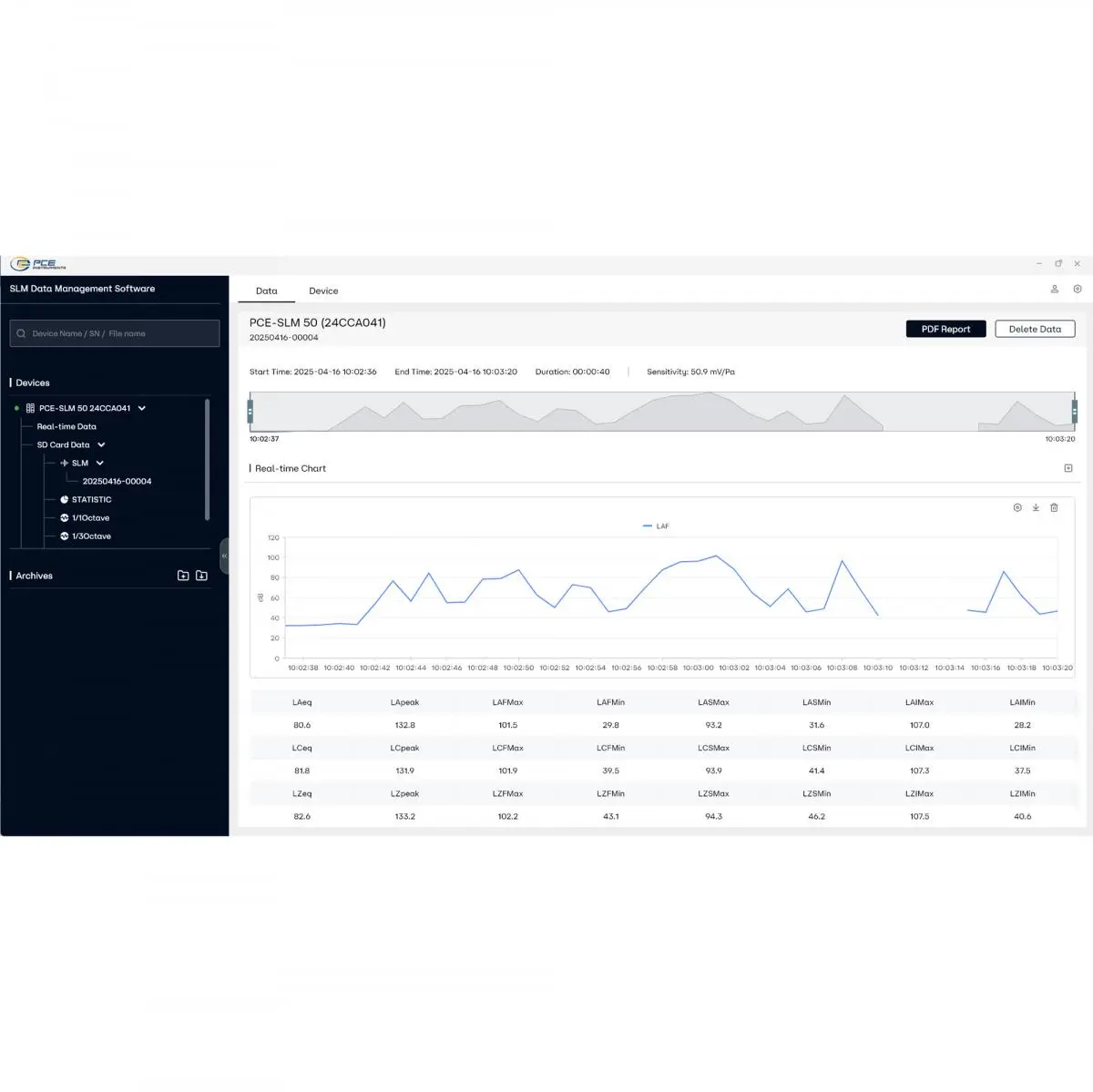The width and height of the screenshot is (1093, 1092).
Task: Collapse the left sidebar panel
Action: pyautogui.click(x=224, y=556)
